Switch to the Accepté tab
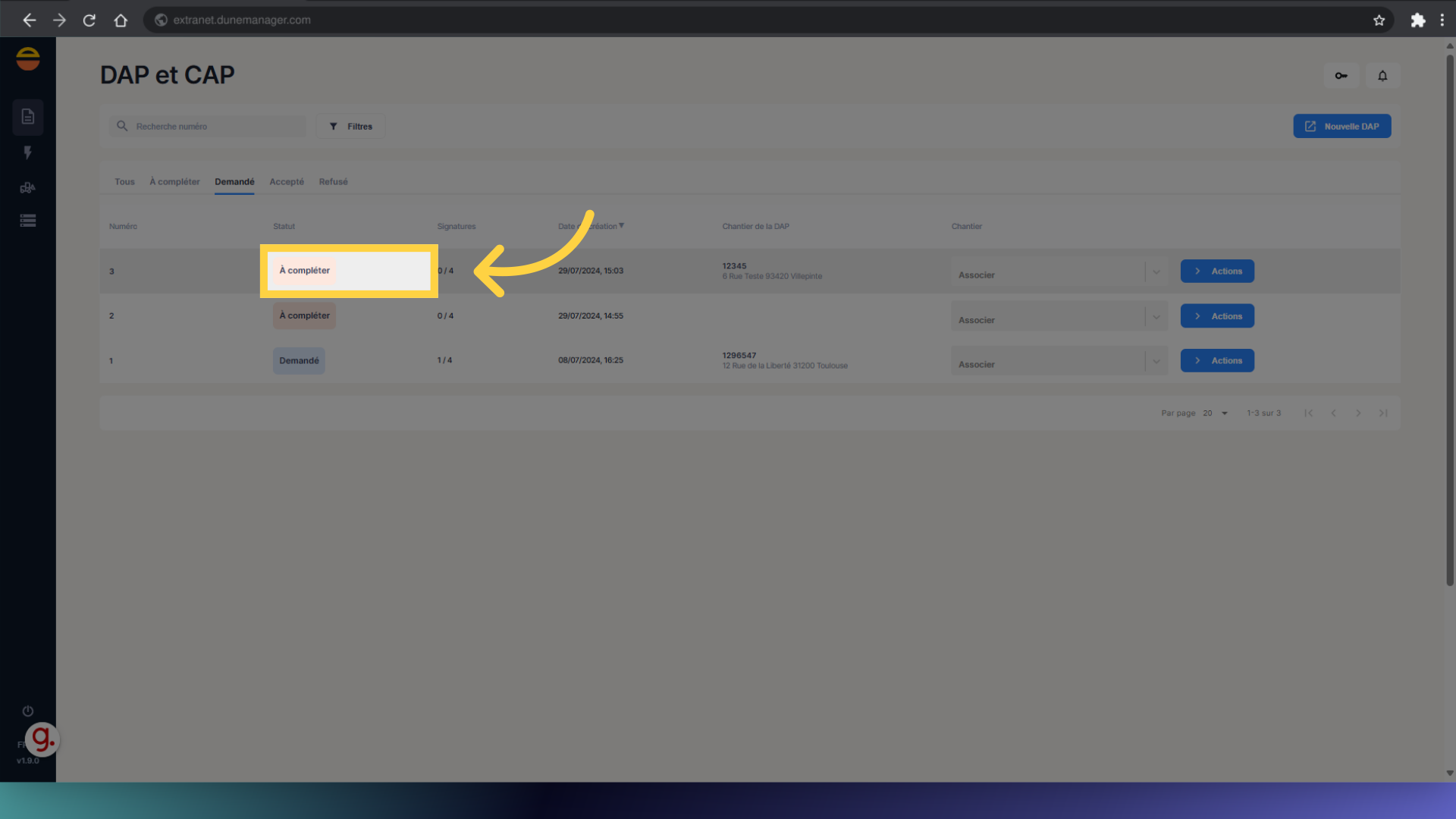Image resolution: width=1456 pixels, height=819 pixels. 287,182
